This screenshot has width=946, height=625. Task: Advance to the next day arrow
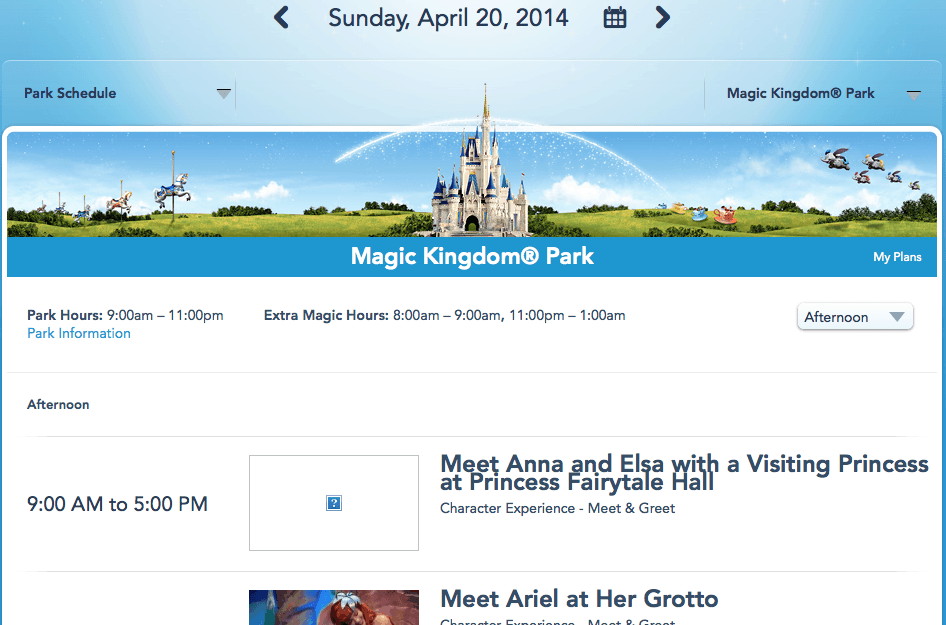pos(662,17)
